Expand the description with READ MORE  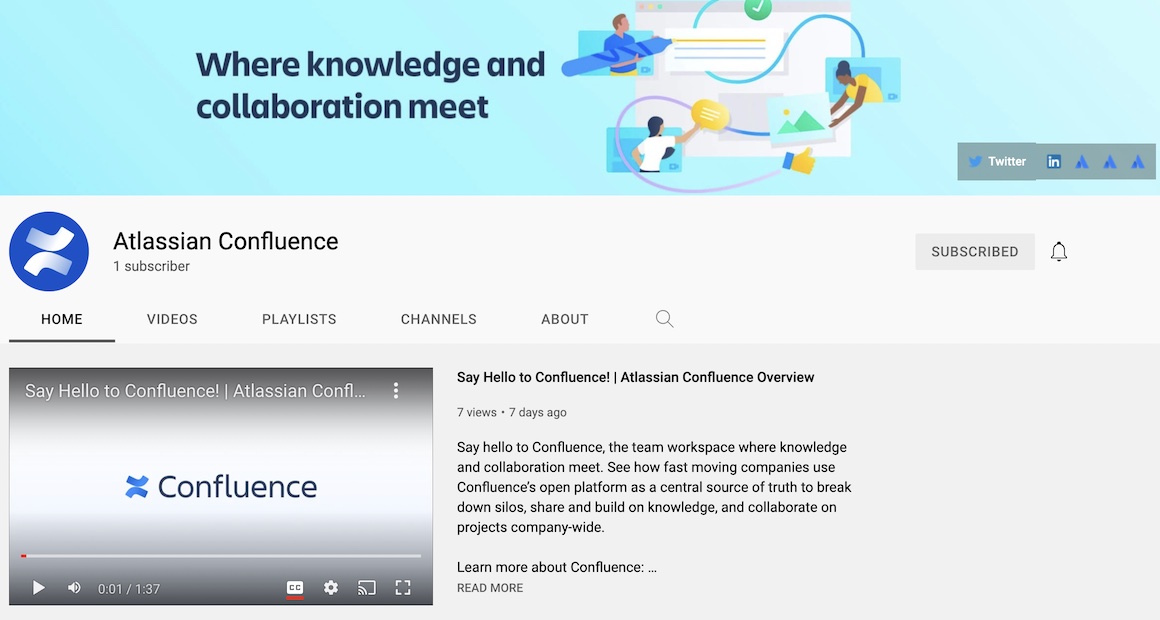pos(490,587)
